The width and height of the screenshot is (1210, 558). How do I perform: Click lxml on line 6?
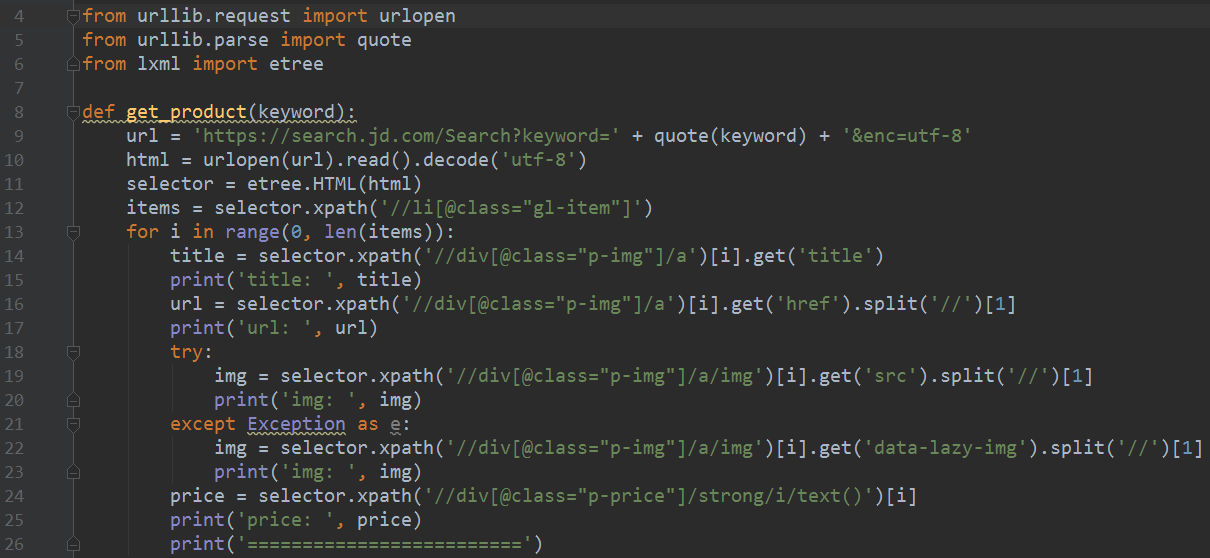pos(160,64)
